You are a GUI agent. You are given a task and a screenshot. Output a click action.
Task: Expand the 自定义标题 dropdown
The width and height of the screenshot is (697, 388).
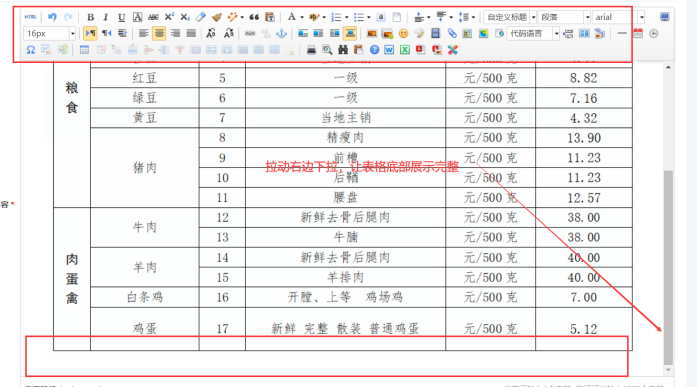(534, 17)
